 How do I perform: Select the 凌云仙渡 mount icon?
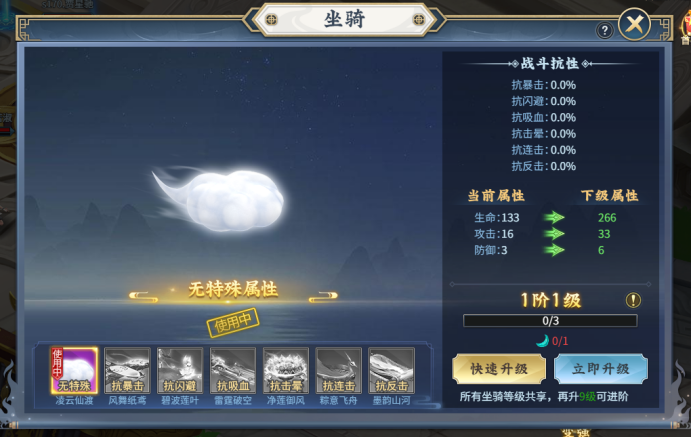click(x=74, y=370)
